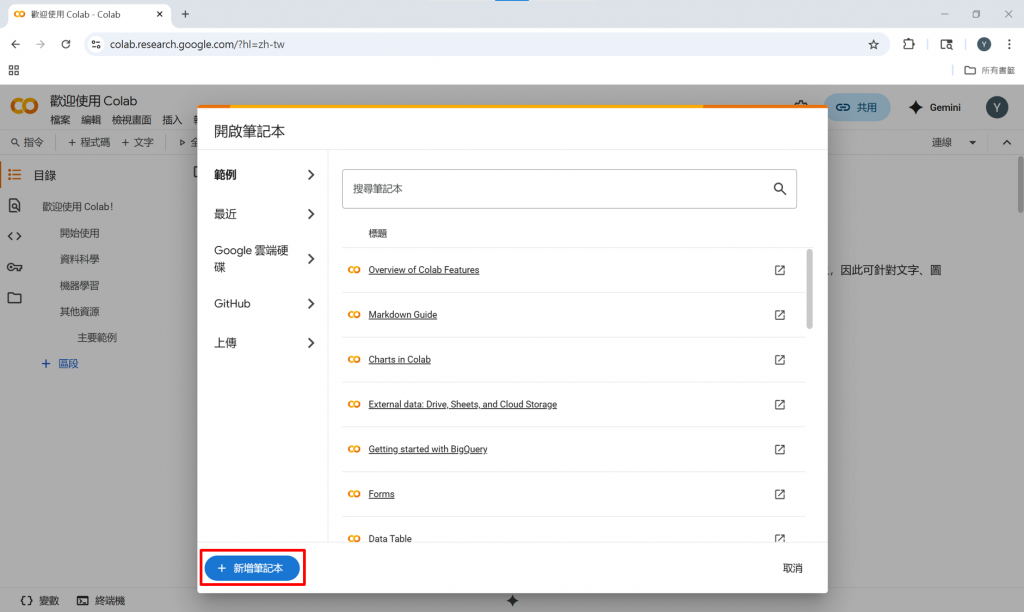Open the Charts in Colab link
1024x612 pixels.
399,359
